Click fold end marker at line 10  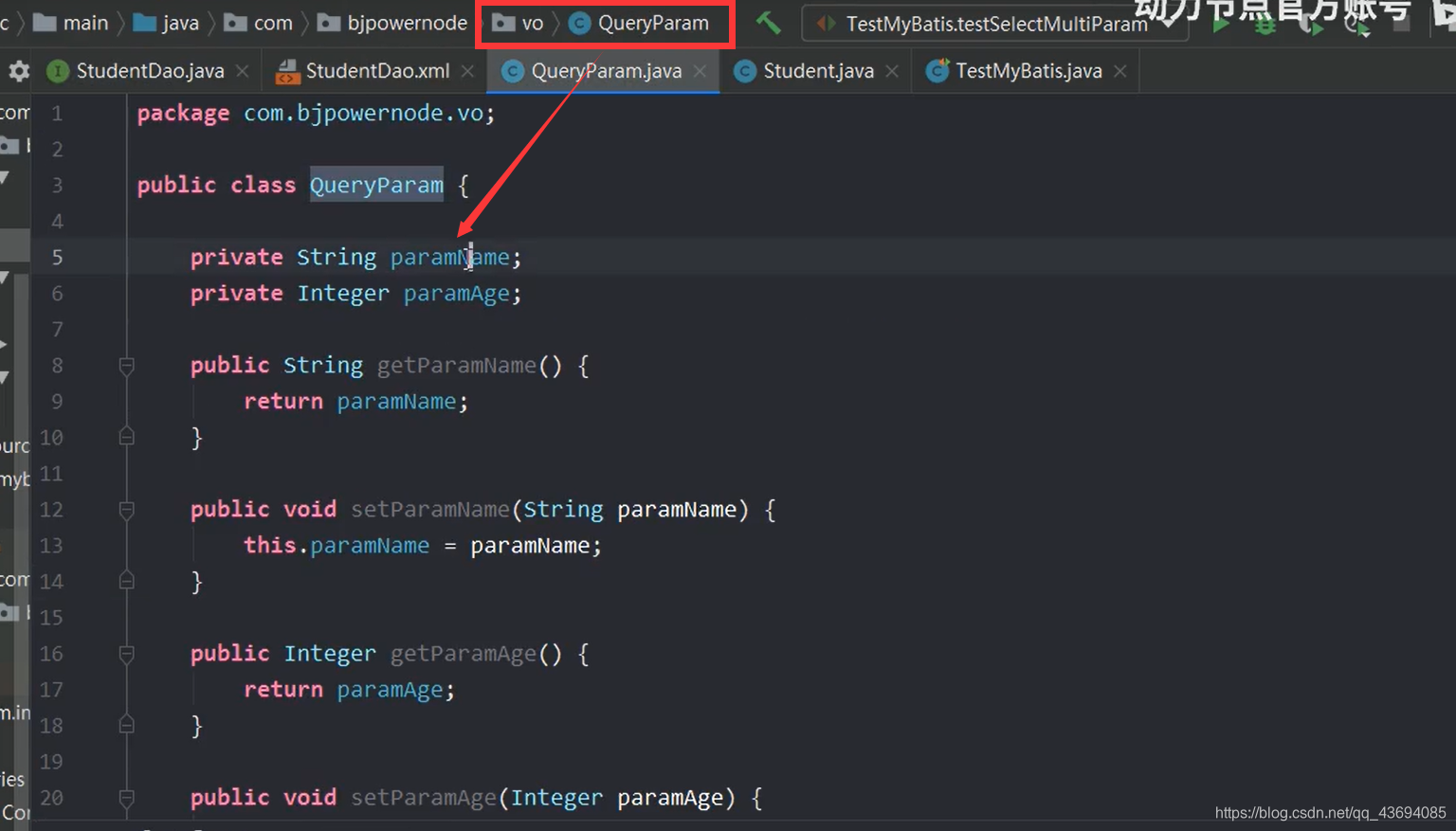pos(126,437)
